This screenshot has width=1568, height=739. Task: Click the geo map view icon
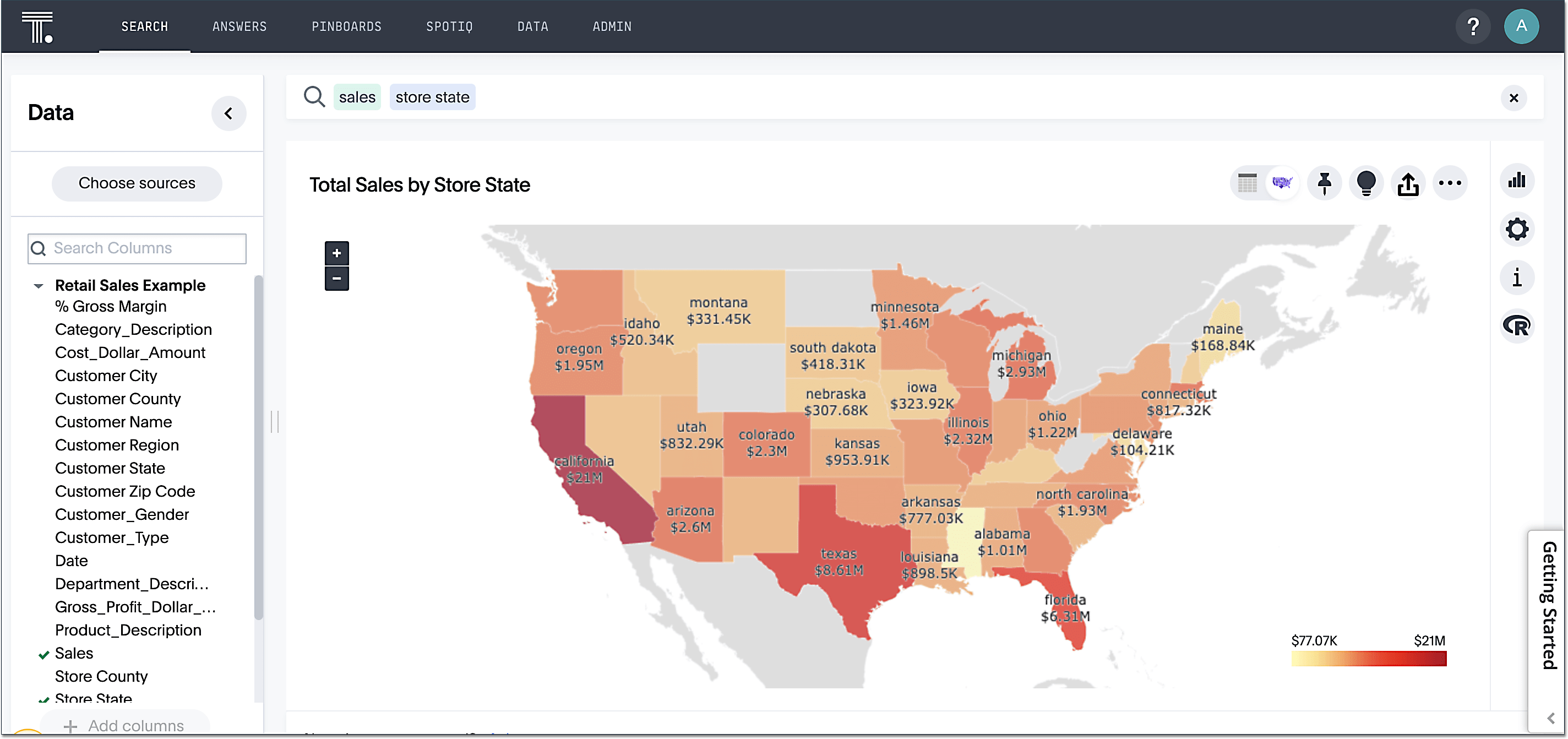(1283, 183)
